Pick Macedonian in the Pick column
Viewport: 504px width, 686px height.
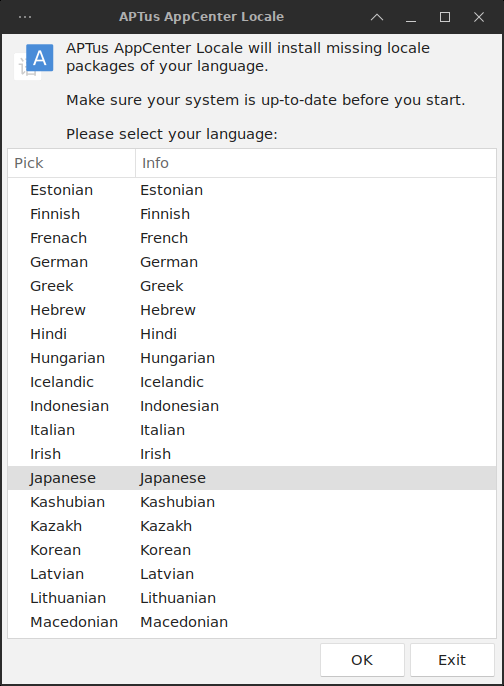point(74,622)
